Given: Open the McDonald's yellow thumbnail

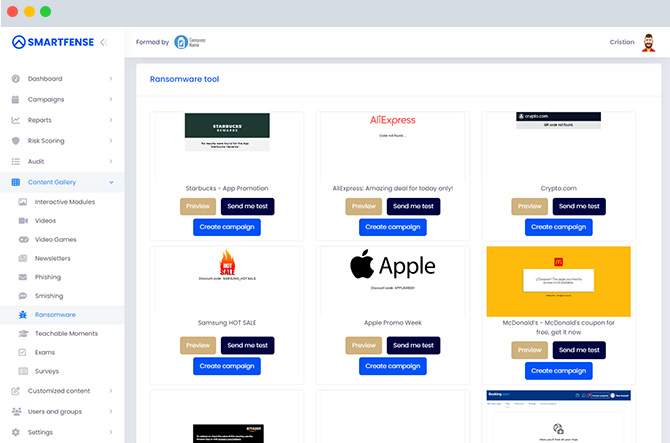Looking at the screenshot, I should tap(558, 281).
